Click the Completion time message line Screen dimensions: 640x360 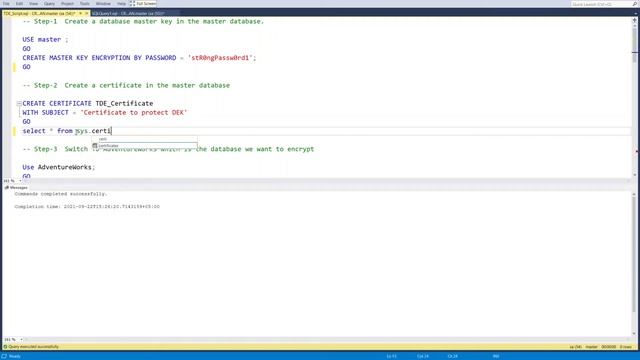87,207
